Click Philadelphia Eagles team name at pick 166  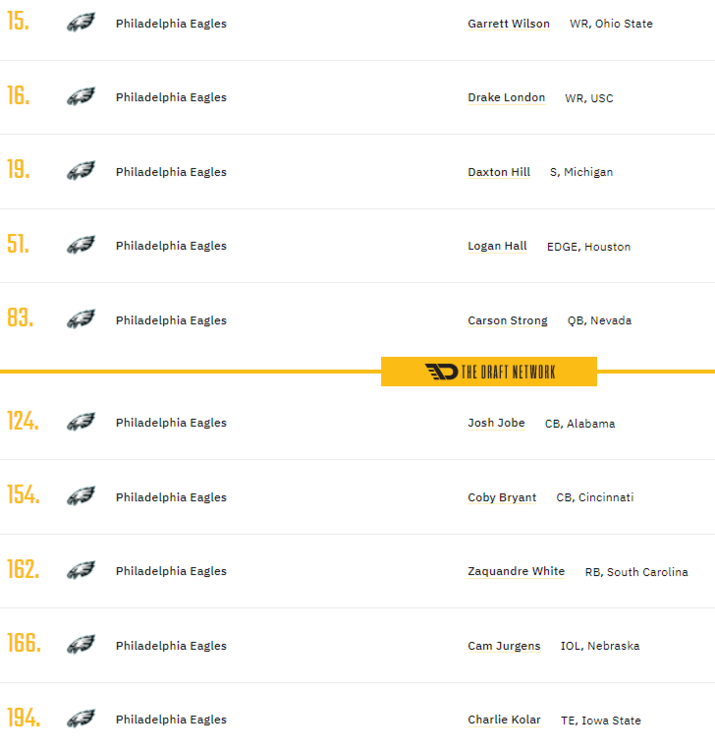tap(171, 646)
